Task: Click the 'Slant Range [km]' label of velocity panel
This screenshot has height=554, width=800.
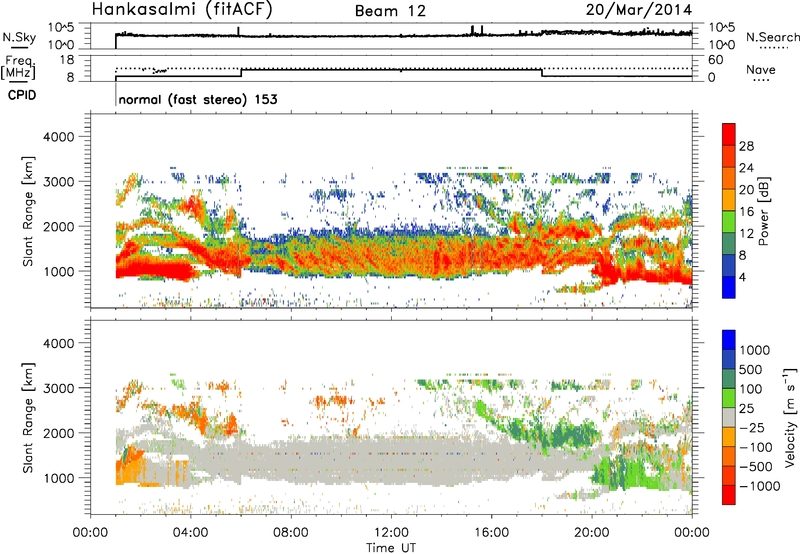Action: [x=28, y=417]
